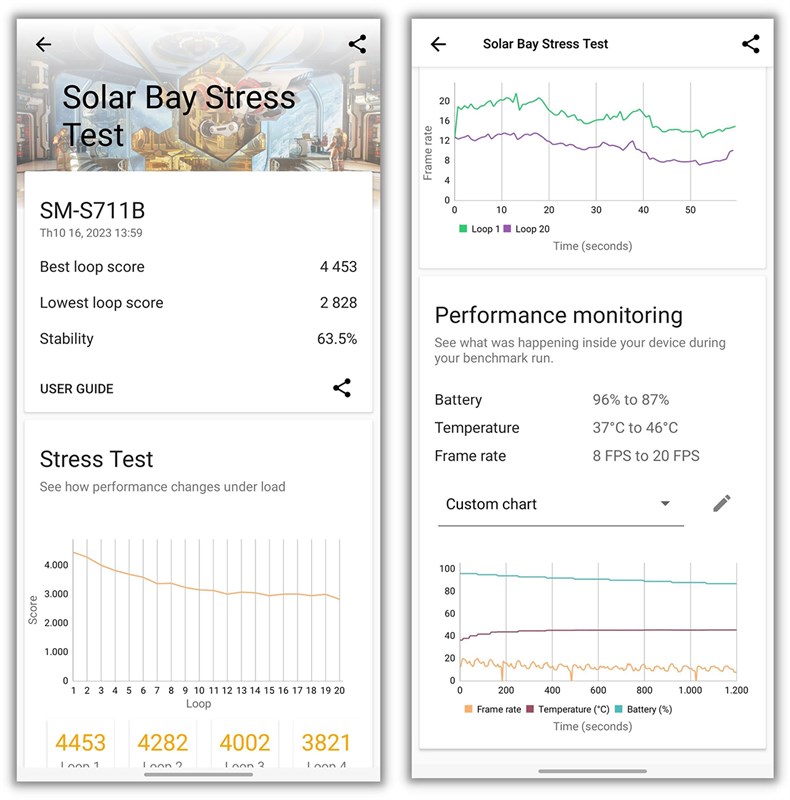790x800 pixels.
Task: Select the Loop 2 score card 4282
Action: 162,744
